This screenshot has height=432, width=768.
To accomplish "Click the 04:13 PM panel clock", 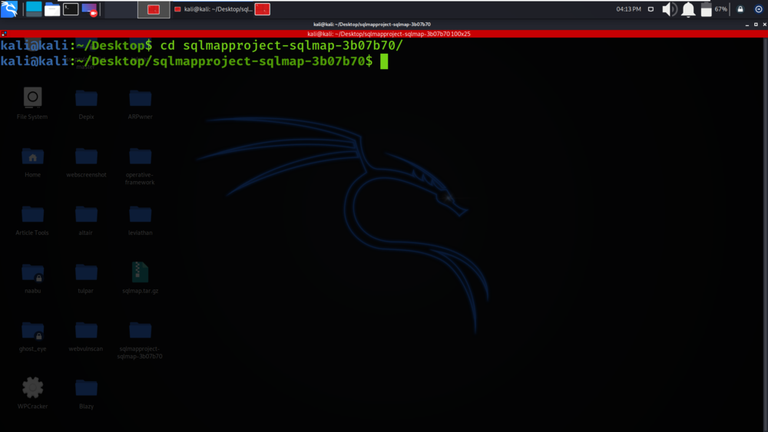I will 628,9.
